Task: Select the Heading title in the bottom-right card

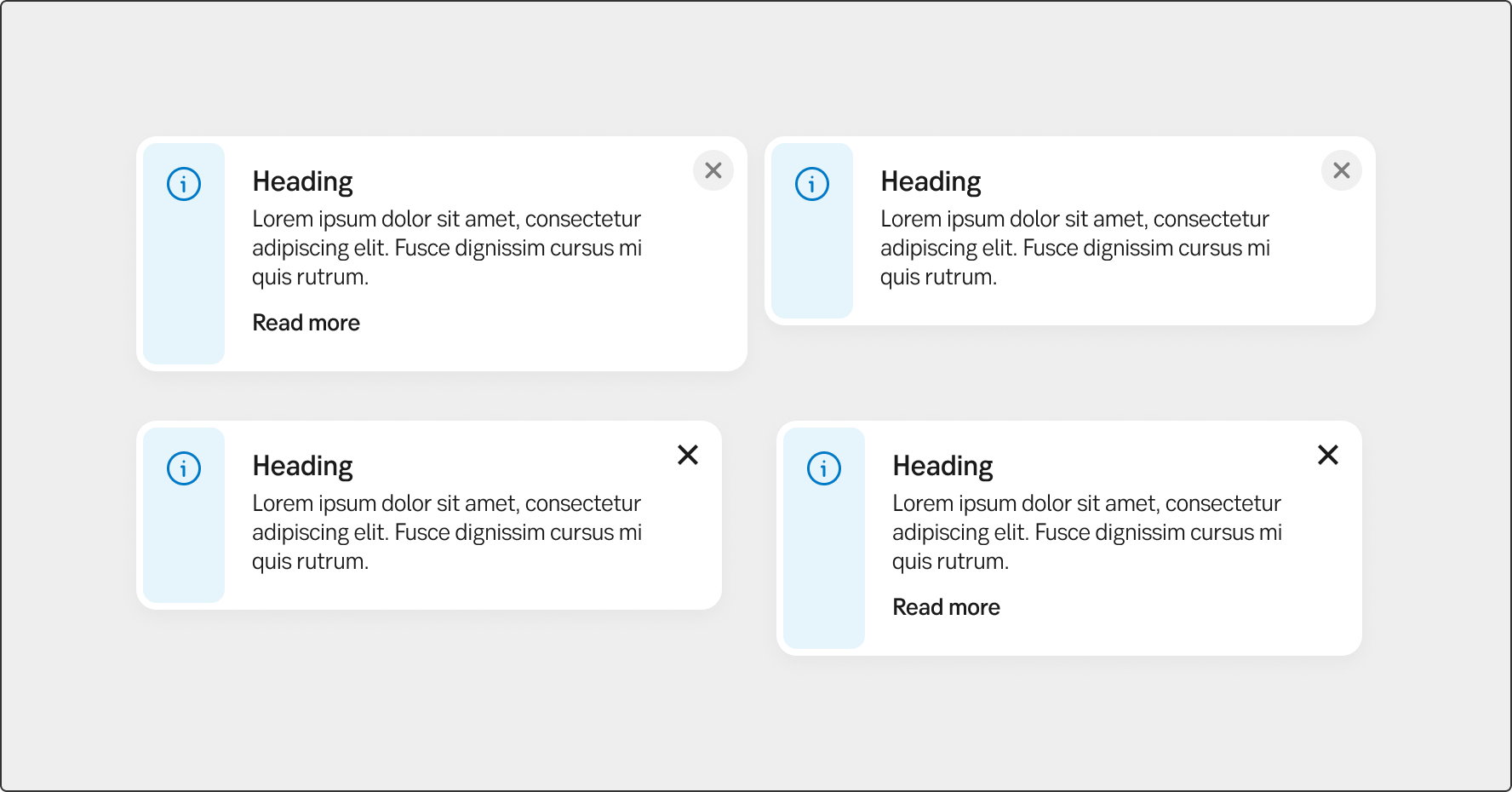Action: (943, 467)
